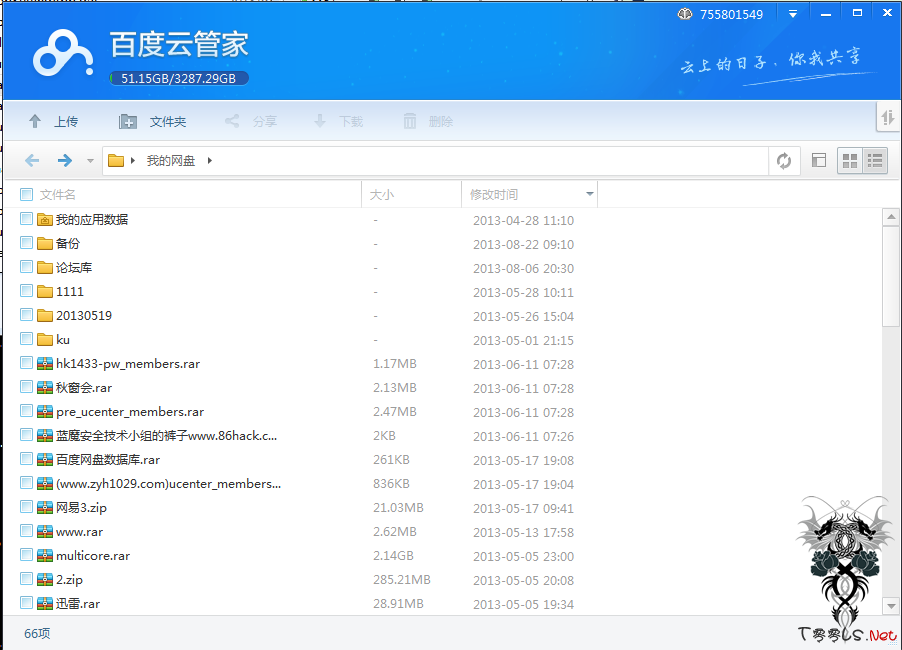The width and height of the screenshot is (902, 650).
Task: Check the box for 论坛库 folder
Action: point(26,267)
